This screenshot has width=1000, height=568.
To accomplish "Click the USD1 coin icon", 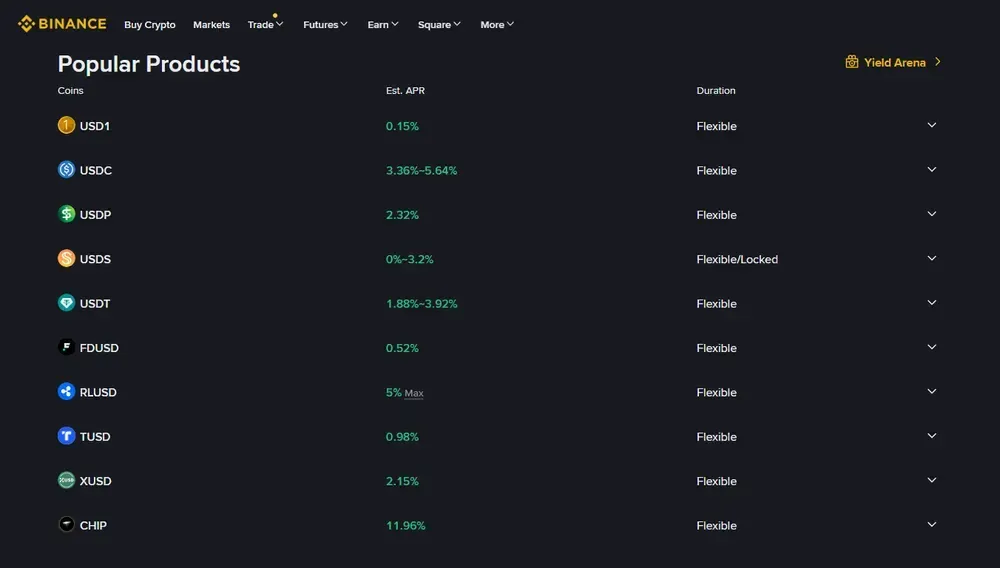I will click(x=66, y=125).
